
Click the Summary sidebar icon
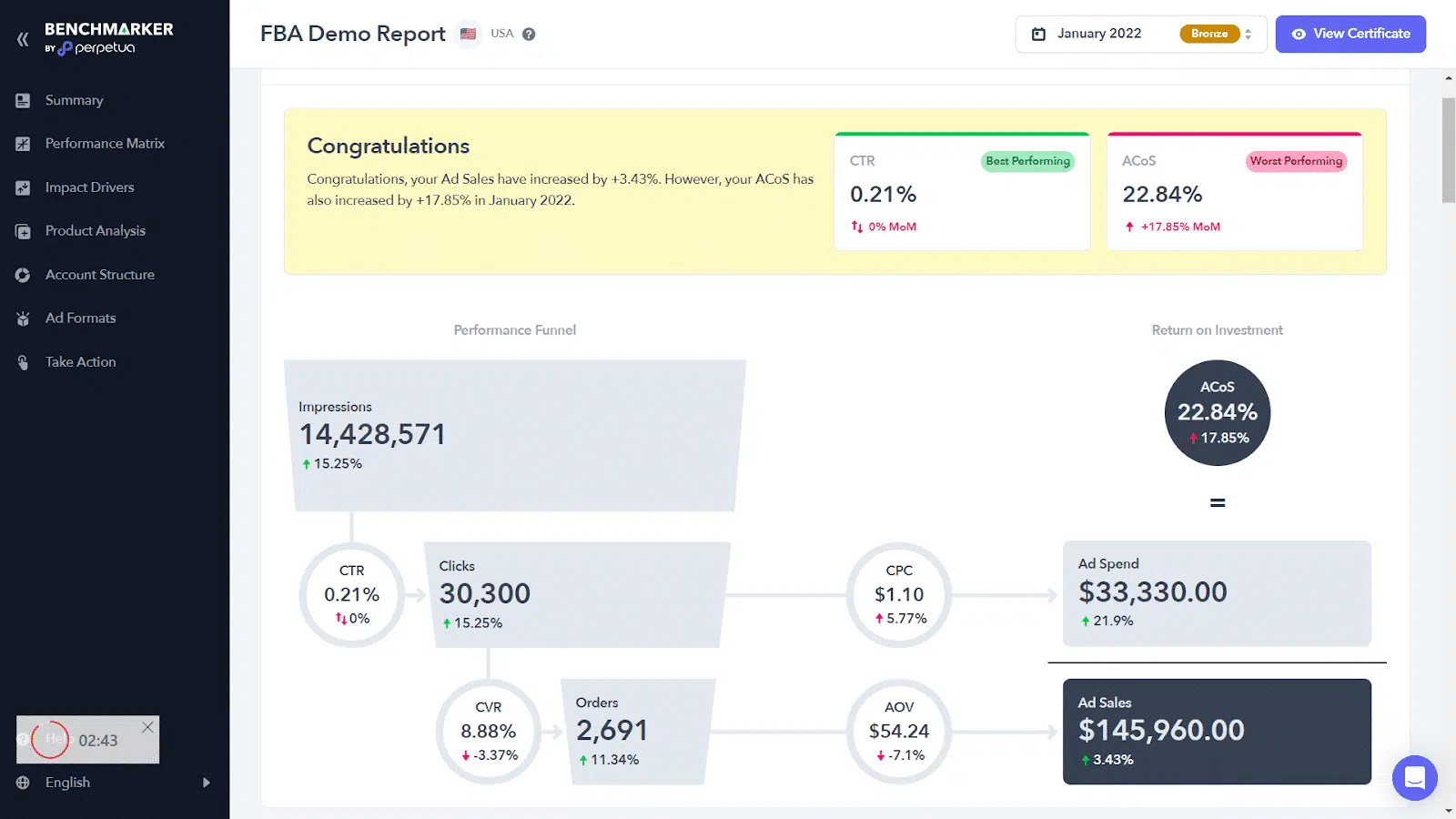(x=23, y=100)
